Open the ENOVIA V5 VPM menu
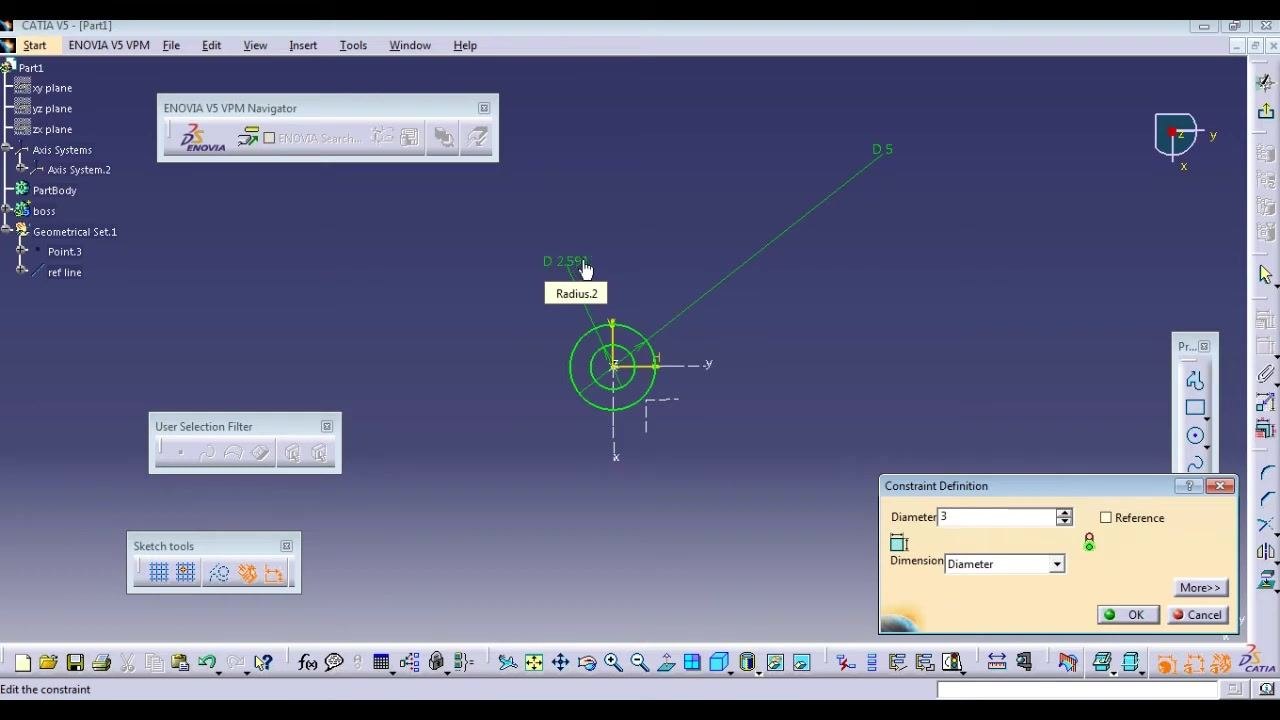Screen dimensions: 1280x720 tap(109, 45)
